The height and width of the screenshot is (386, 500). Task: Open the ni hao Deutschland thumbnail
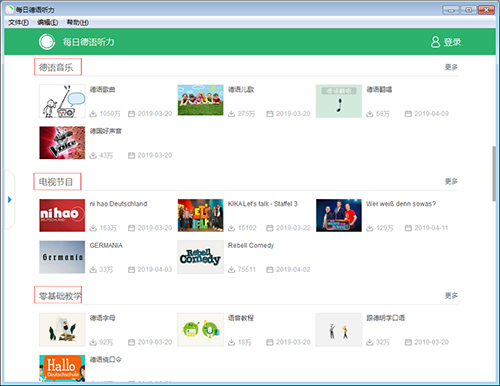(62, 215)
